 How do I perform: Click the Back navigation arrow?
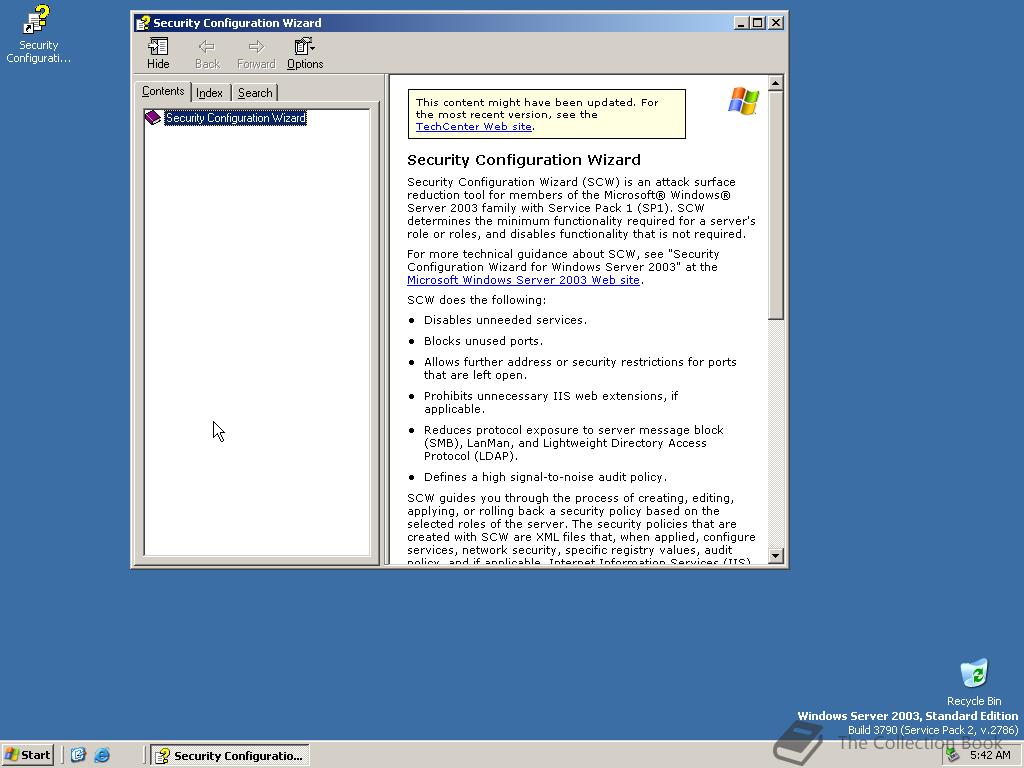click(207, 54)
